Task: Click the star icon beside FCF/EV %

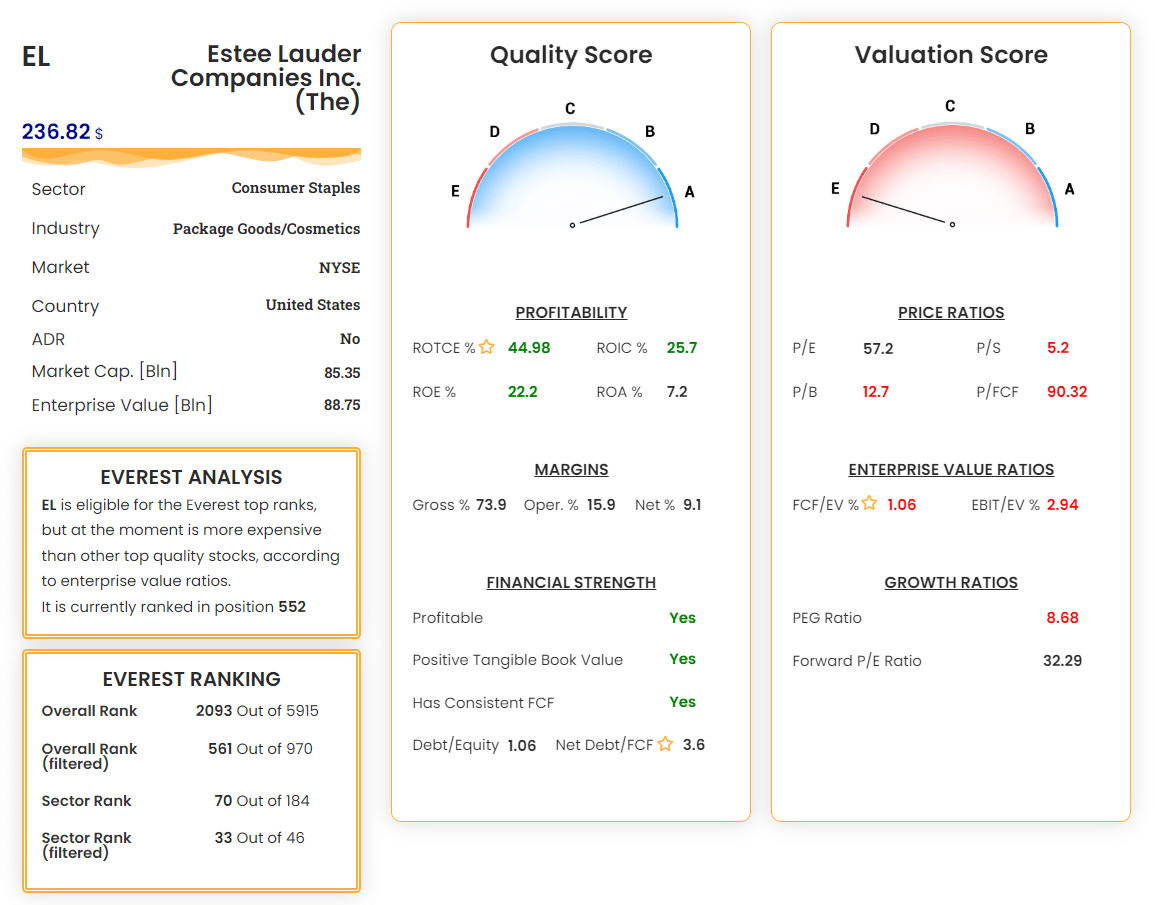Action: coord(869,503)
